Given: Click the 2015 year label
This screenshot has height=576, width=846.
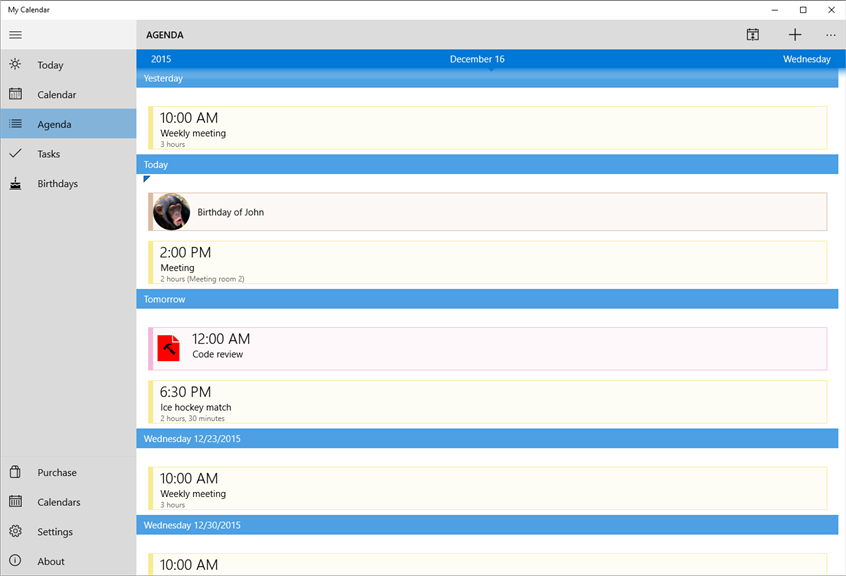Looking at the screenshot, I should tap(161, 59).
